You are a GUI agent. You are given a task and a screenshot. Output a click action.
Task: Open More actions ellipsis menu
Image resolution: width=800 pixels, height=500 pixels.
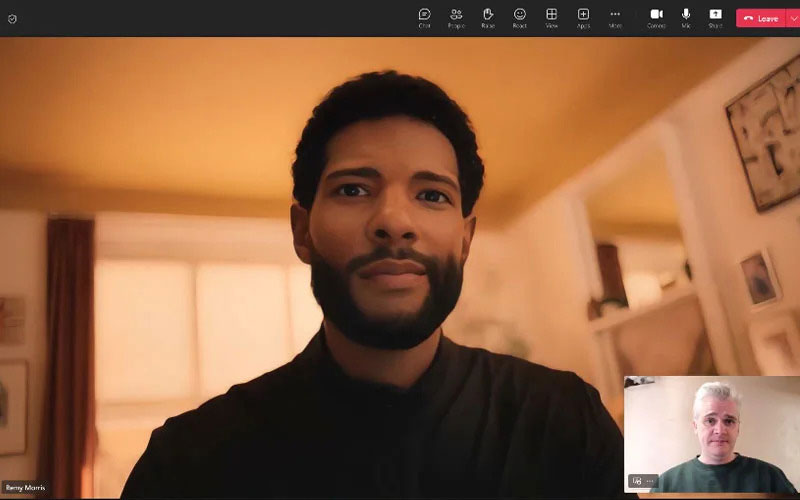(615, 18)
